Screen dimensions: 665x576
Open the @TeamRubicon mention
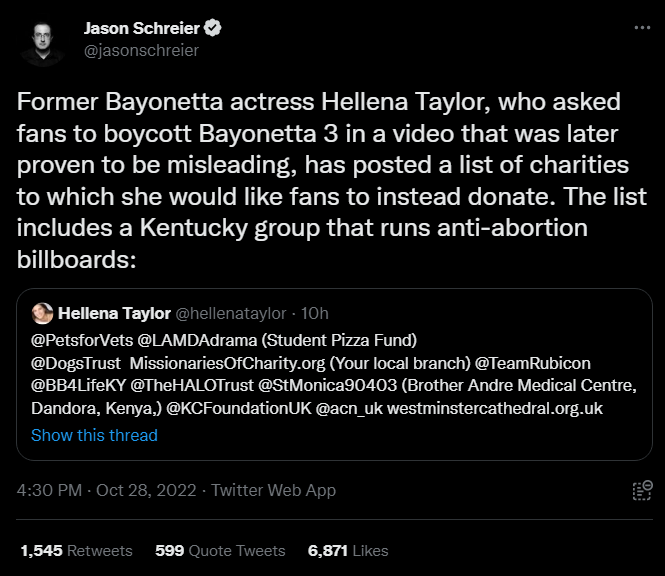[533, 363]
